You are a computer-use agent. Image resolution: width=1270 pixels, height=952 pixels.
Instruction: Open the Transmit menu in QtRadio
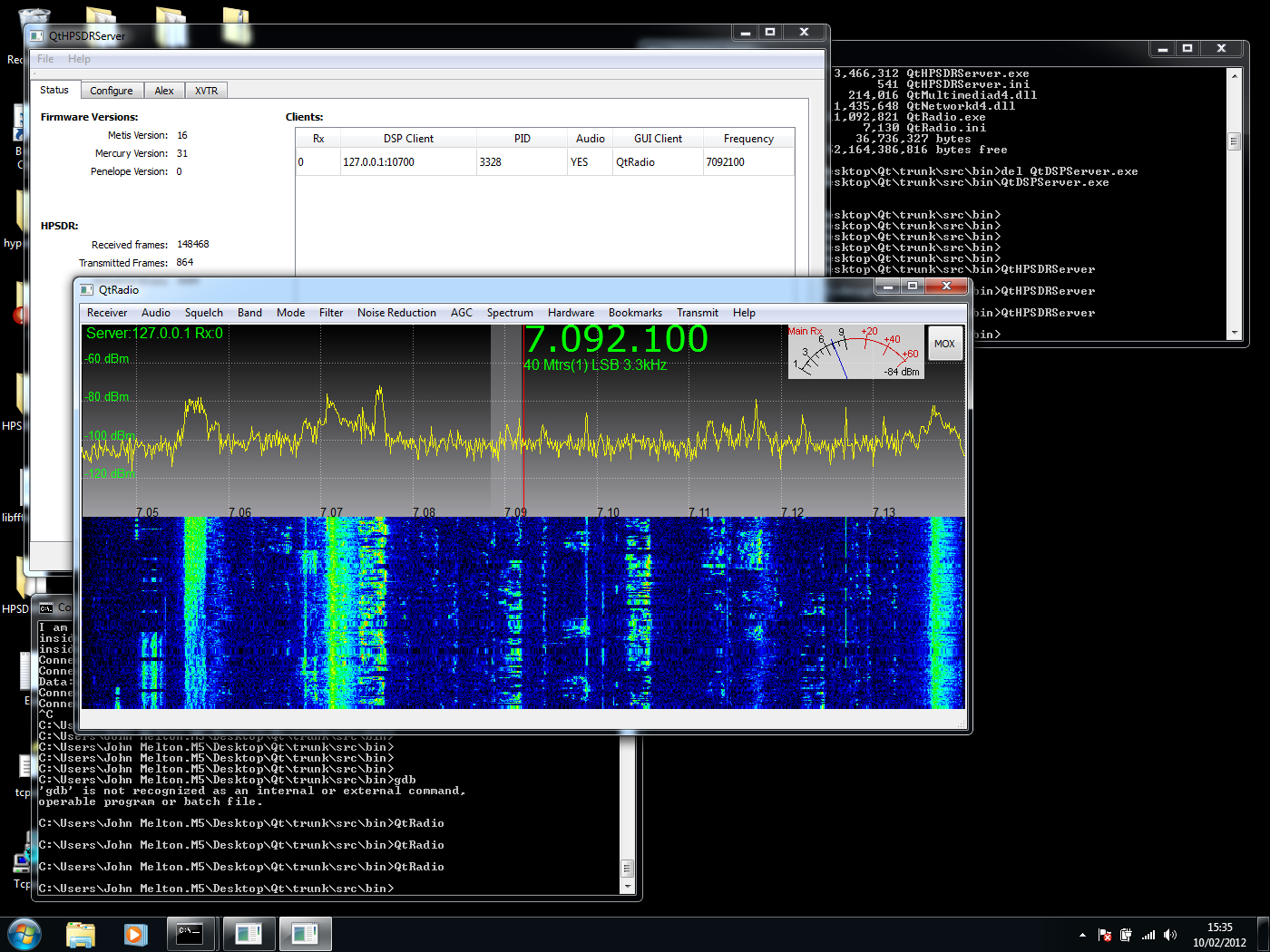point(698,313)
